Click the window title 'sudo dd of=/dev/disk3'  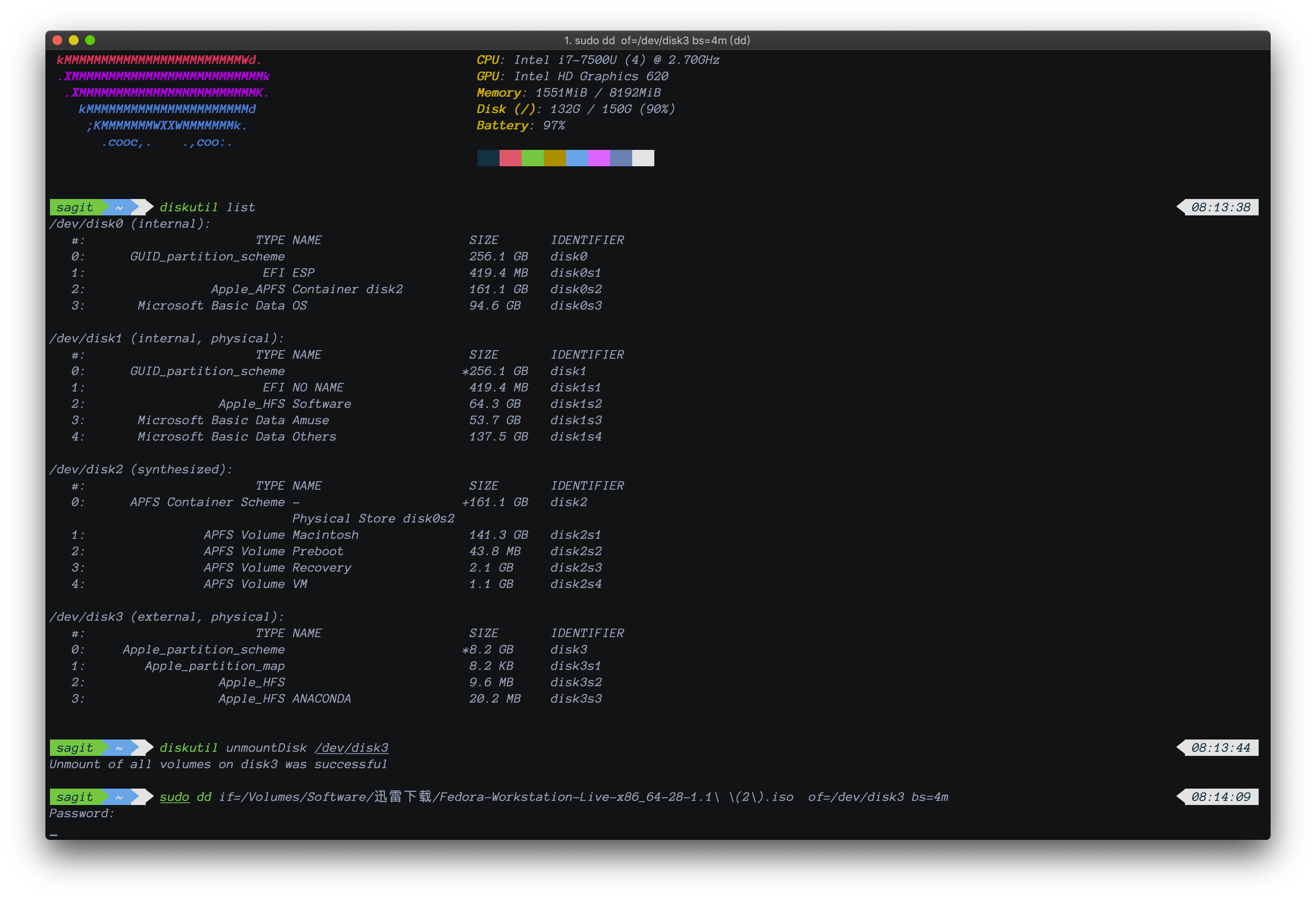pyautogui.click(x=657, y=40)
